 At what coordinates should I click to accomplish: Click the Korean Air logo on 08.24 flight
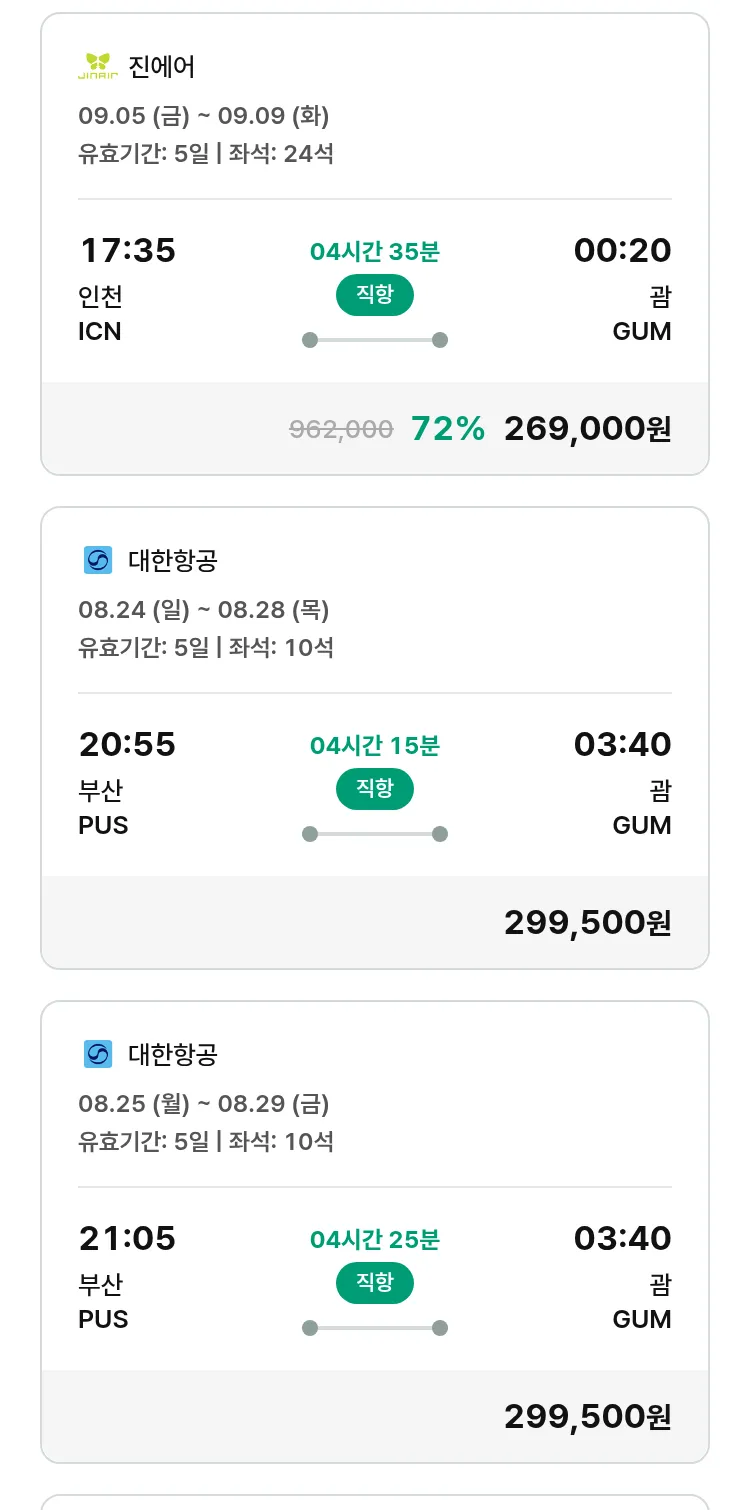coord(98,560)
